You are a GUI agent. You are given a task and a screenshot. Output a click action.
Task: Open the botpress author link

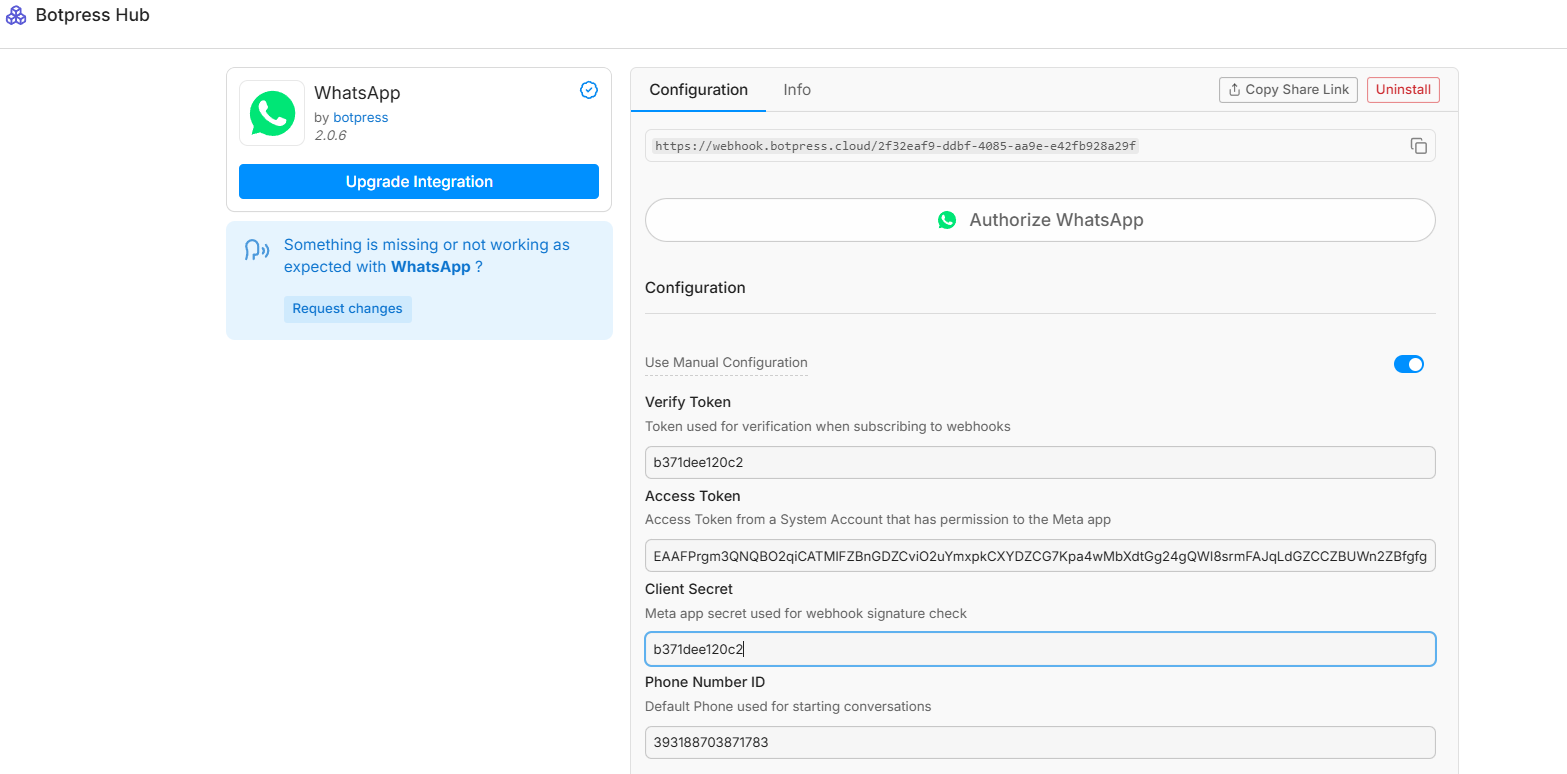(x=361, y=118)
